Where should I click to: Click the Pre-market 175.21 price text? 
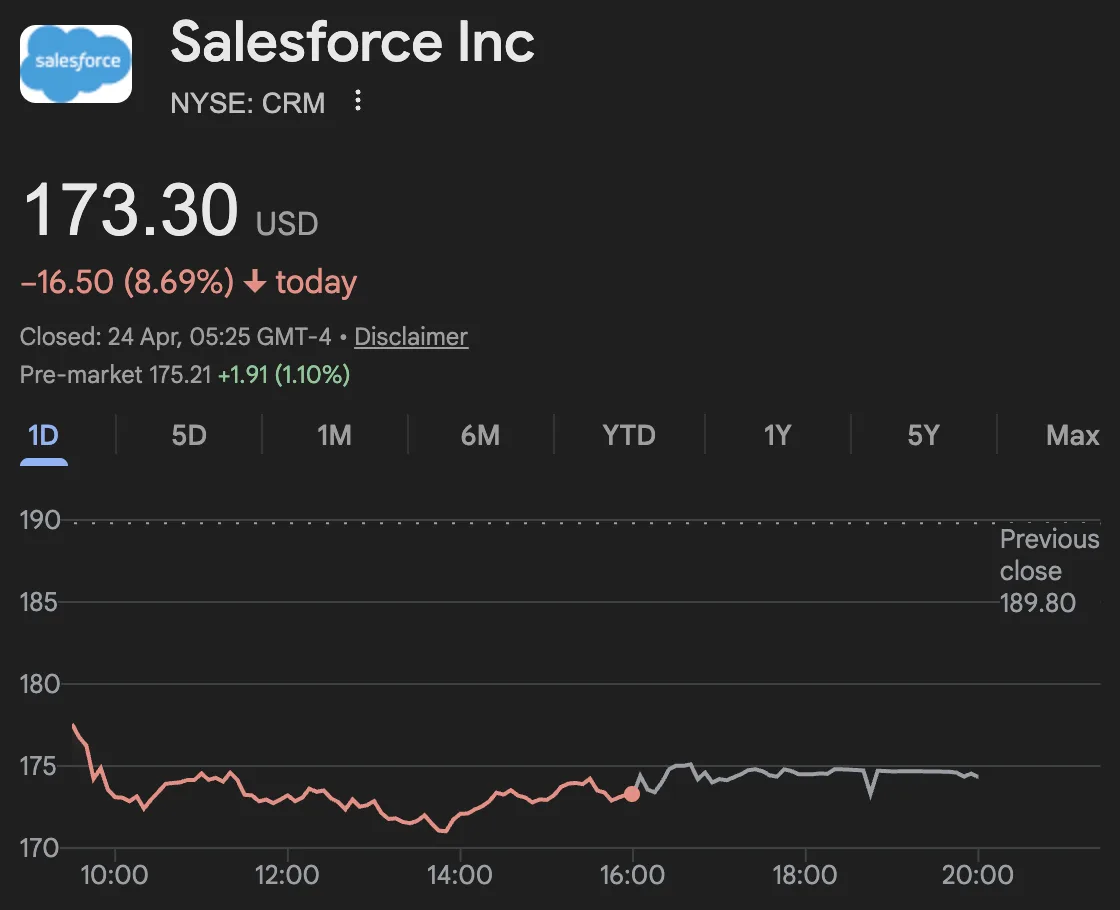pyautogui.click(x=115, y=375)
